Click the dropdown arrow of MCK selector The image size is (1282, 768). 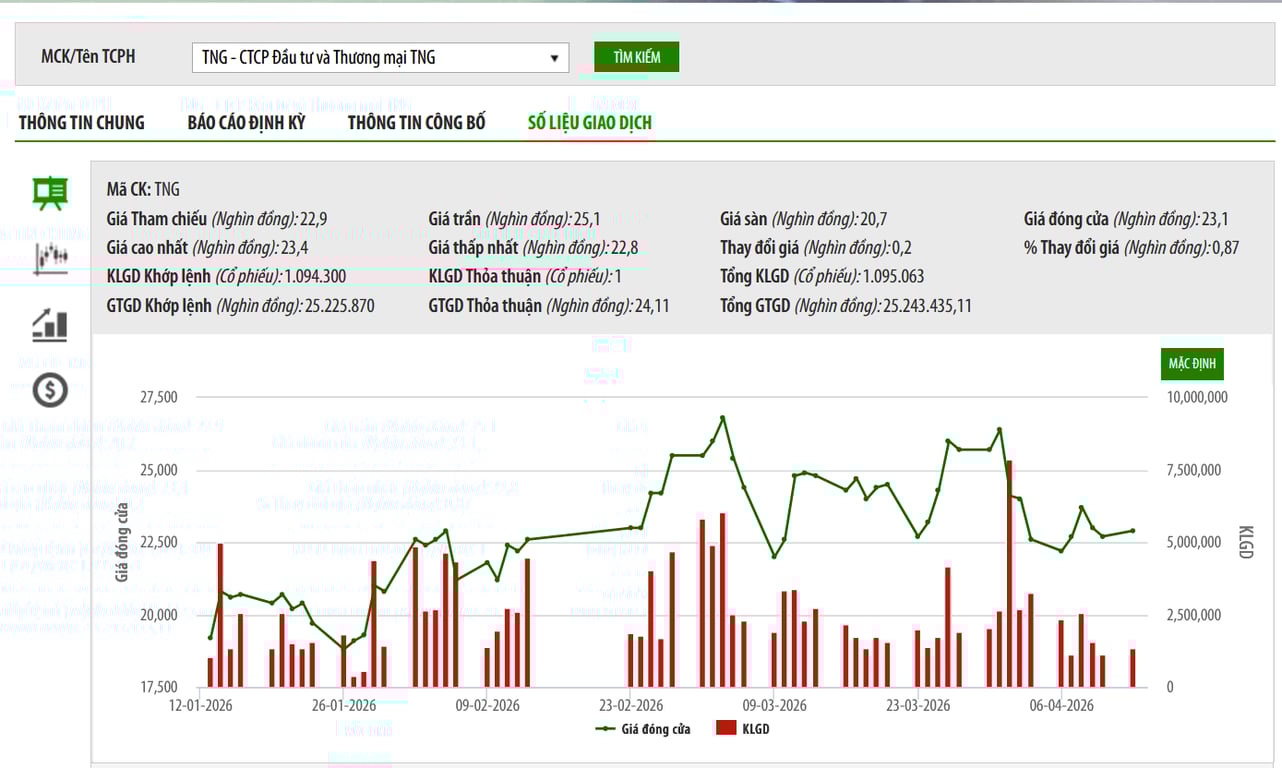(554, 58)
